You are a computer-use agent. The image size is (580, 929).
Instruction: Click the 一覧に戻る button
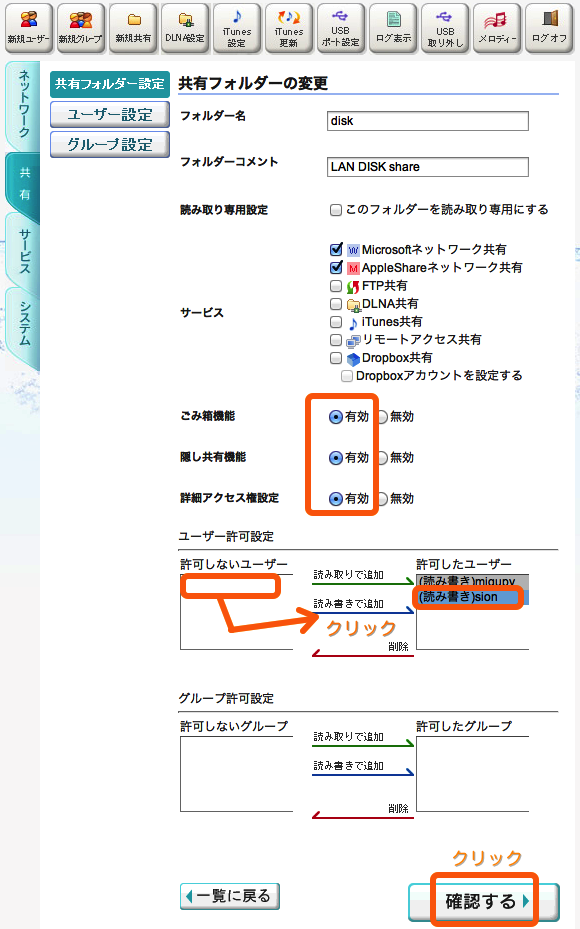tap(230, 896)
